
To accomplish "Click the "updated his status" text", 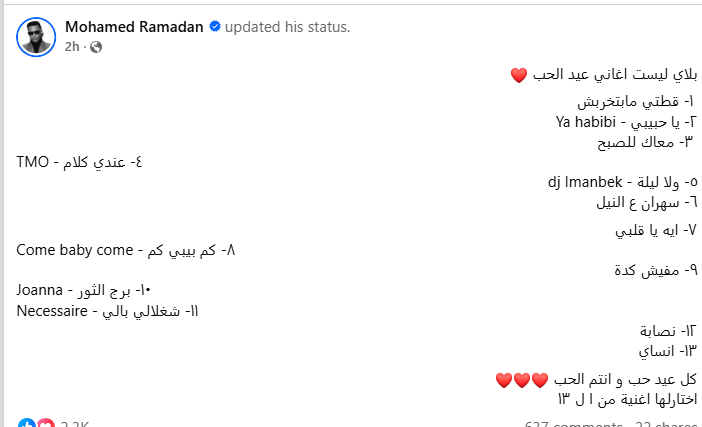I will pyautogui.click(x=287, y=27).
